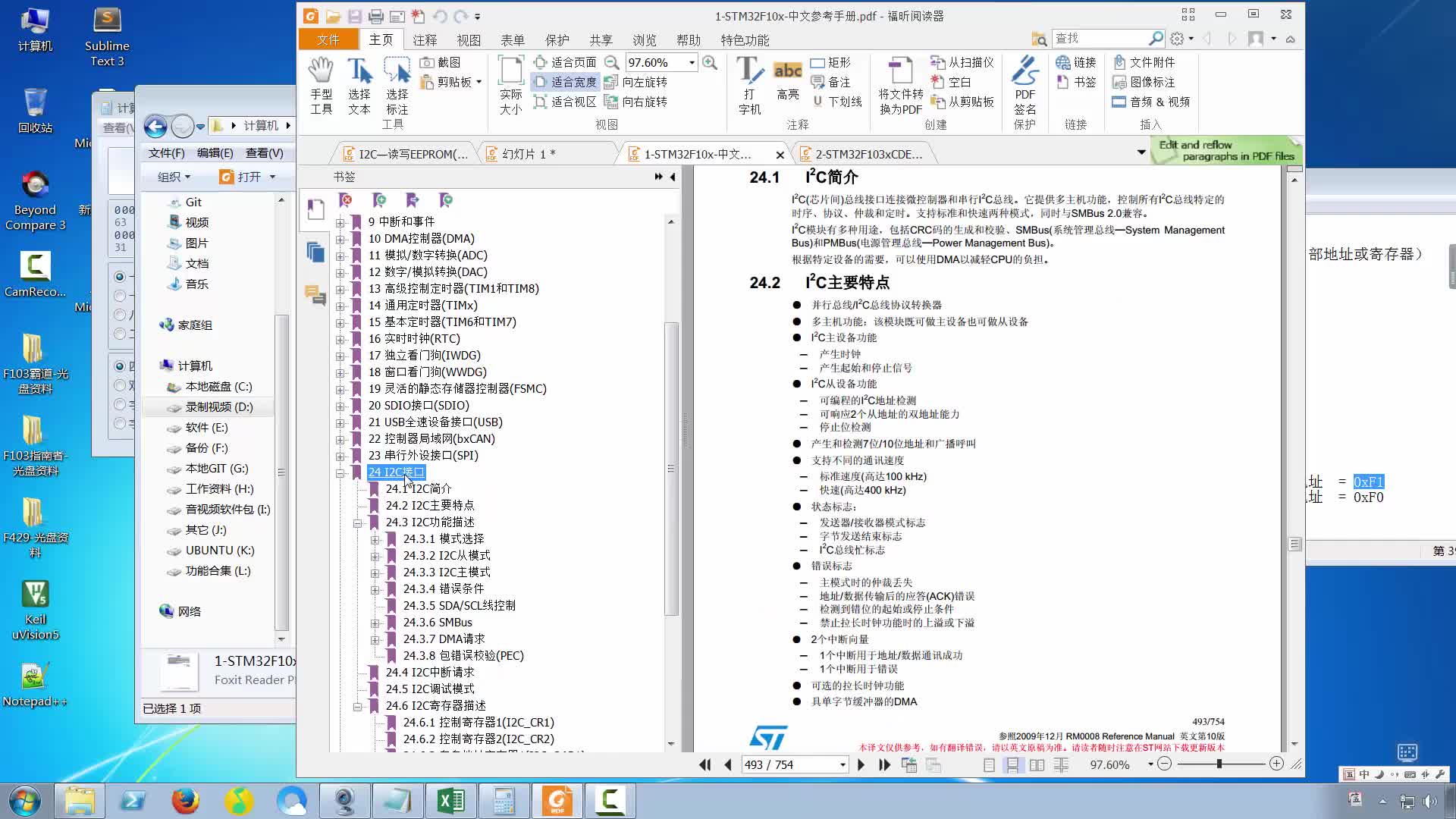Switch to single page view mode
1456x819 pixels.
[x=989, y=765]
